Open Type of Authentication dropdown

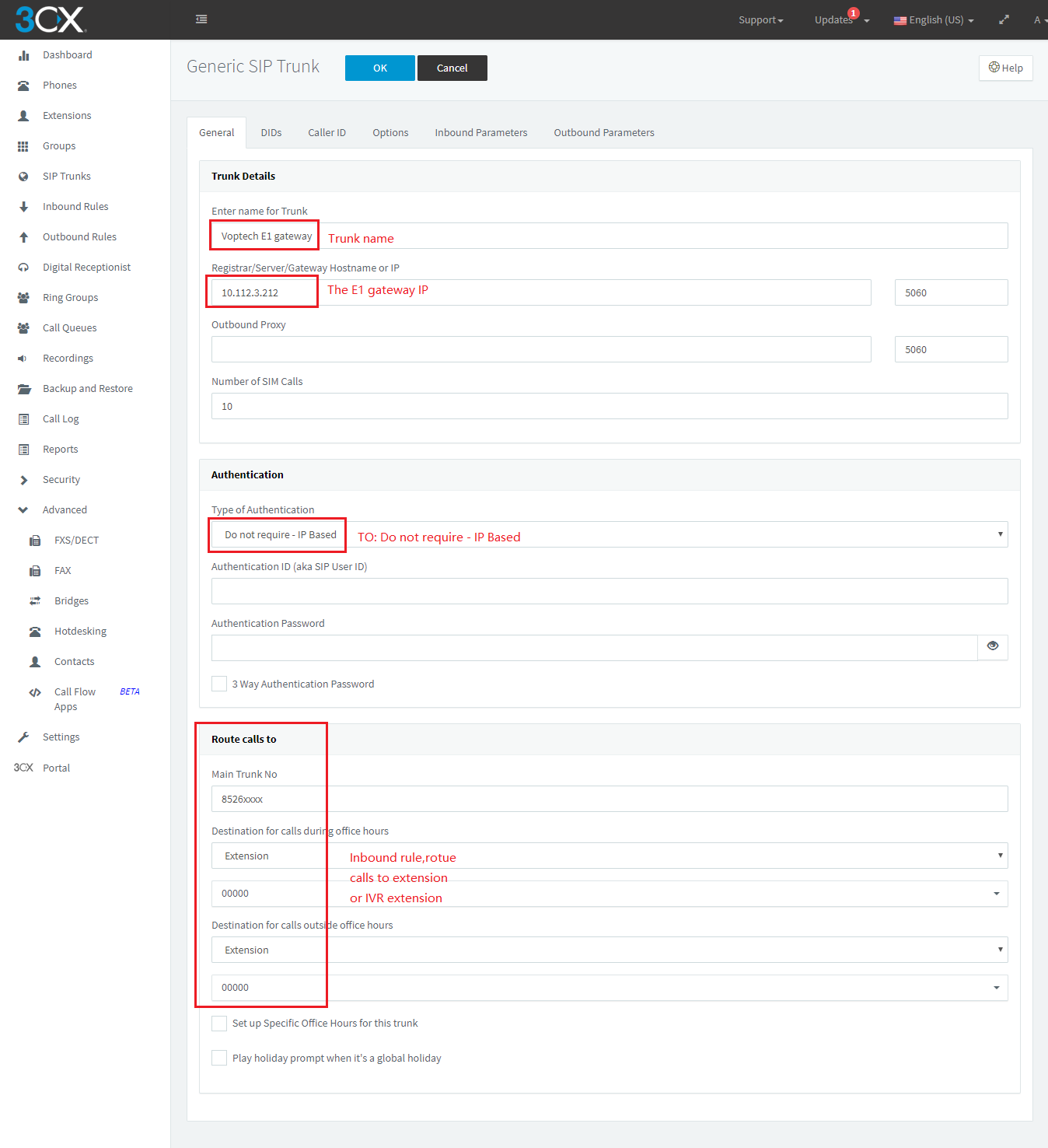click(x=610, y=534)
